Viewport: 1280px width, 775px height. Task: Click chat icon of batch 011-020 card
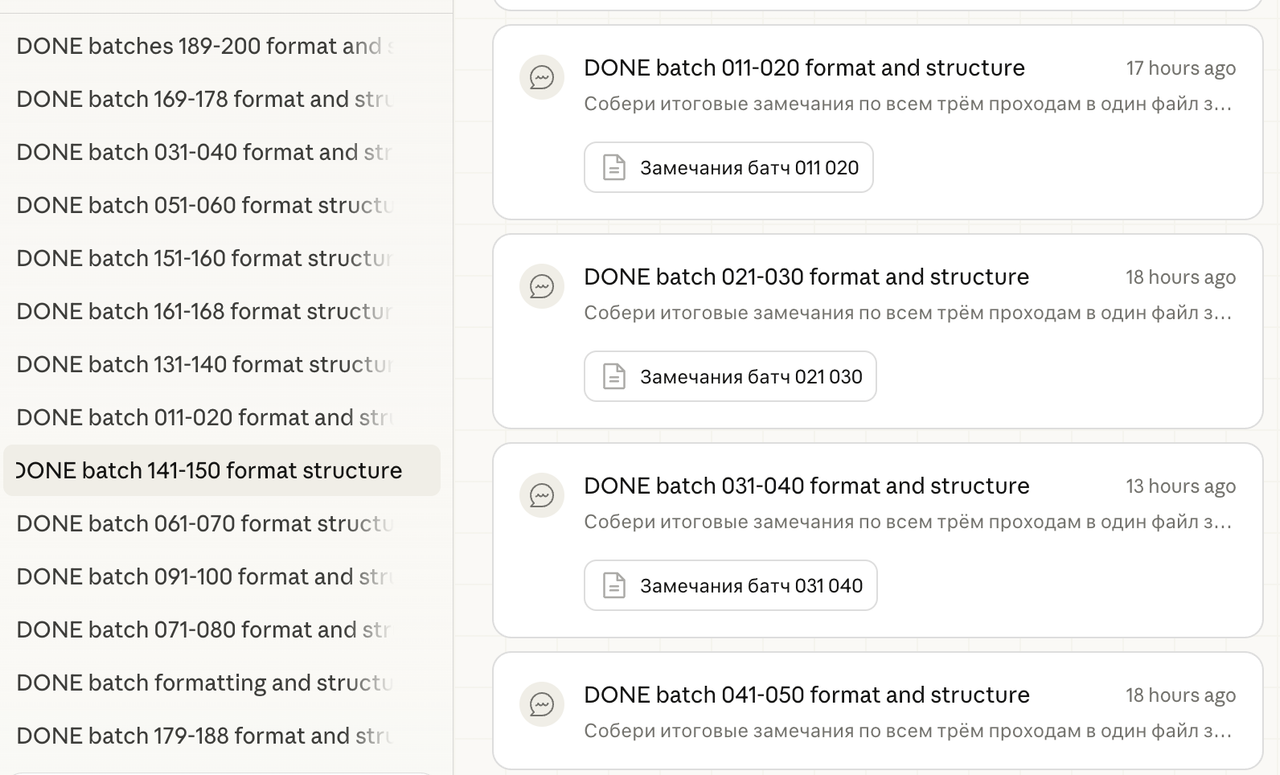click(x=542, y=78)
